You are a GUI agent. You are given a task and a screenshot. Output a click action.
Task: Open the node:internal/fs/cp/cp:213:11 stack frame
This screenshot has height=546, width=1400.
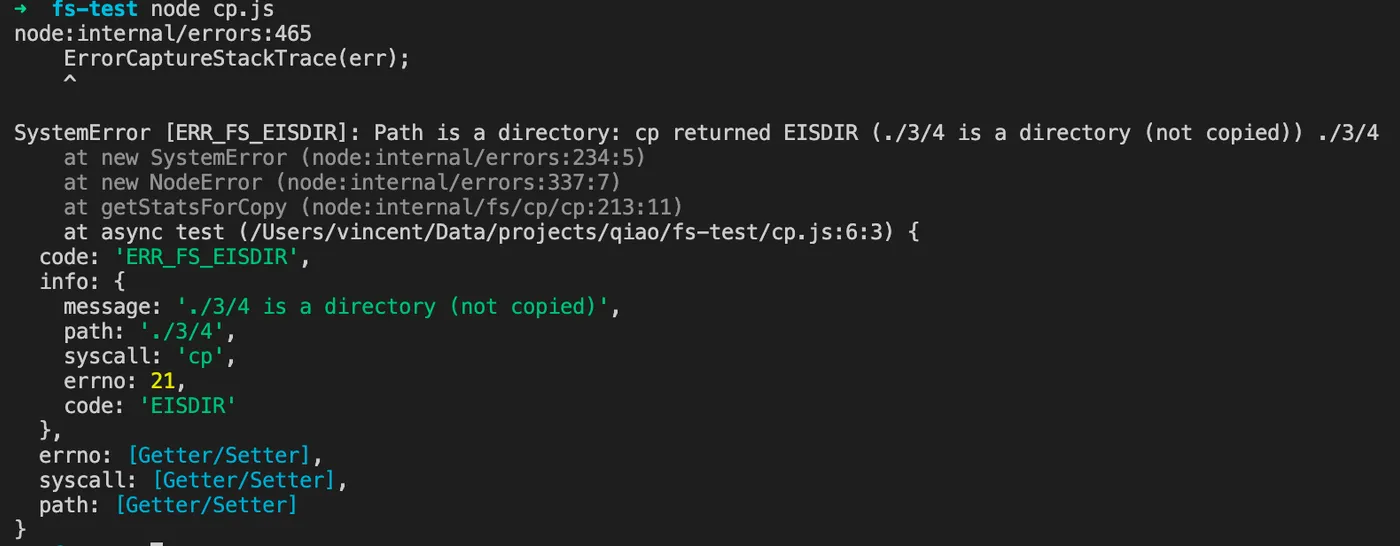496,207
